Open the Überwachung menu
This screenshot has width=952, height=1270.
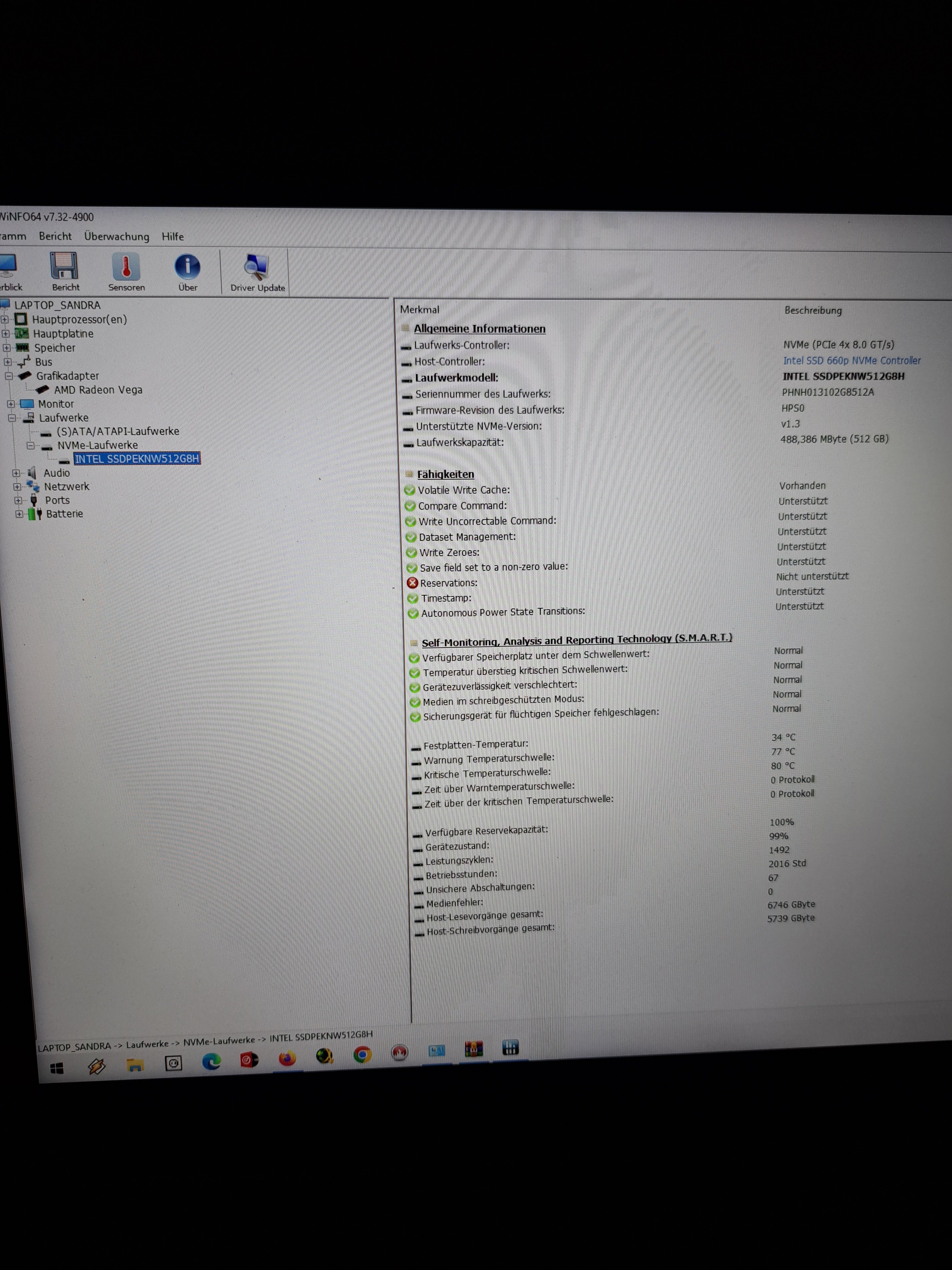coord(116,236)
